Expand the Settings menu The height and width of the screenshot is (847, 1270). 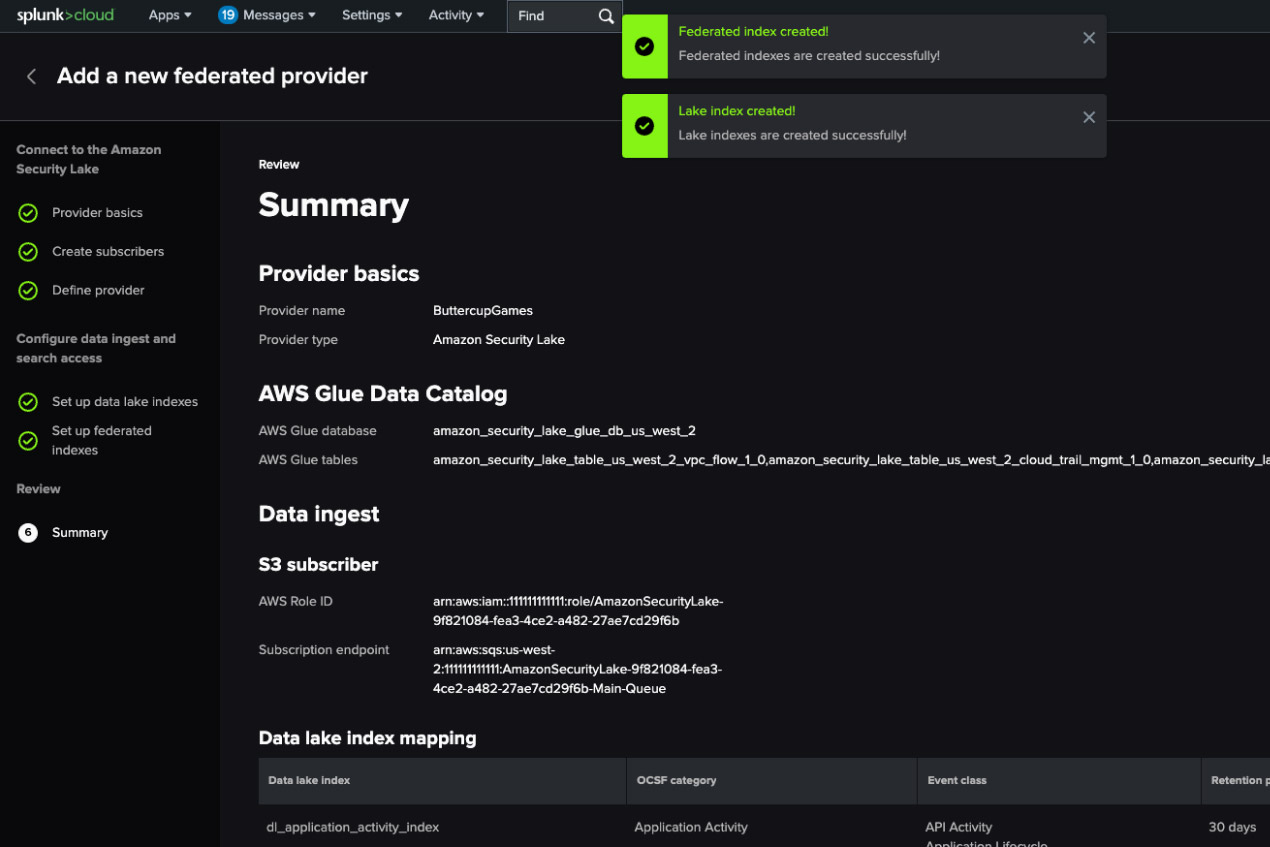(x=372, y=15)
